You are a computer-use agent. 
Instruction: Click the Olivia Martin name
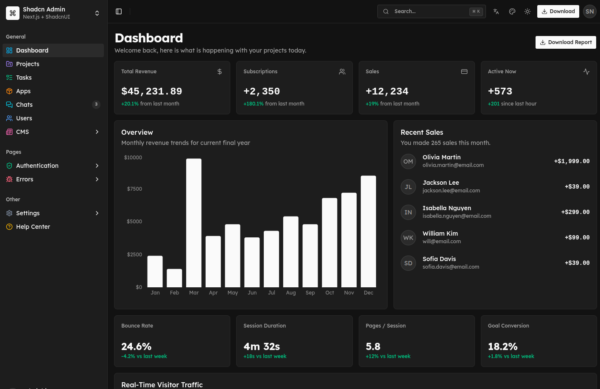tap(442, 157)
